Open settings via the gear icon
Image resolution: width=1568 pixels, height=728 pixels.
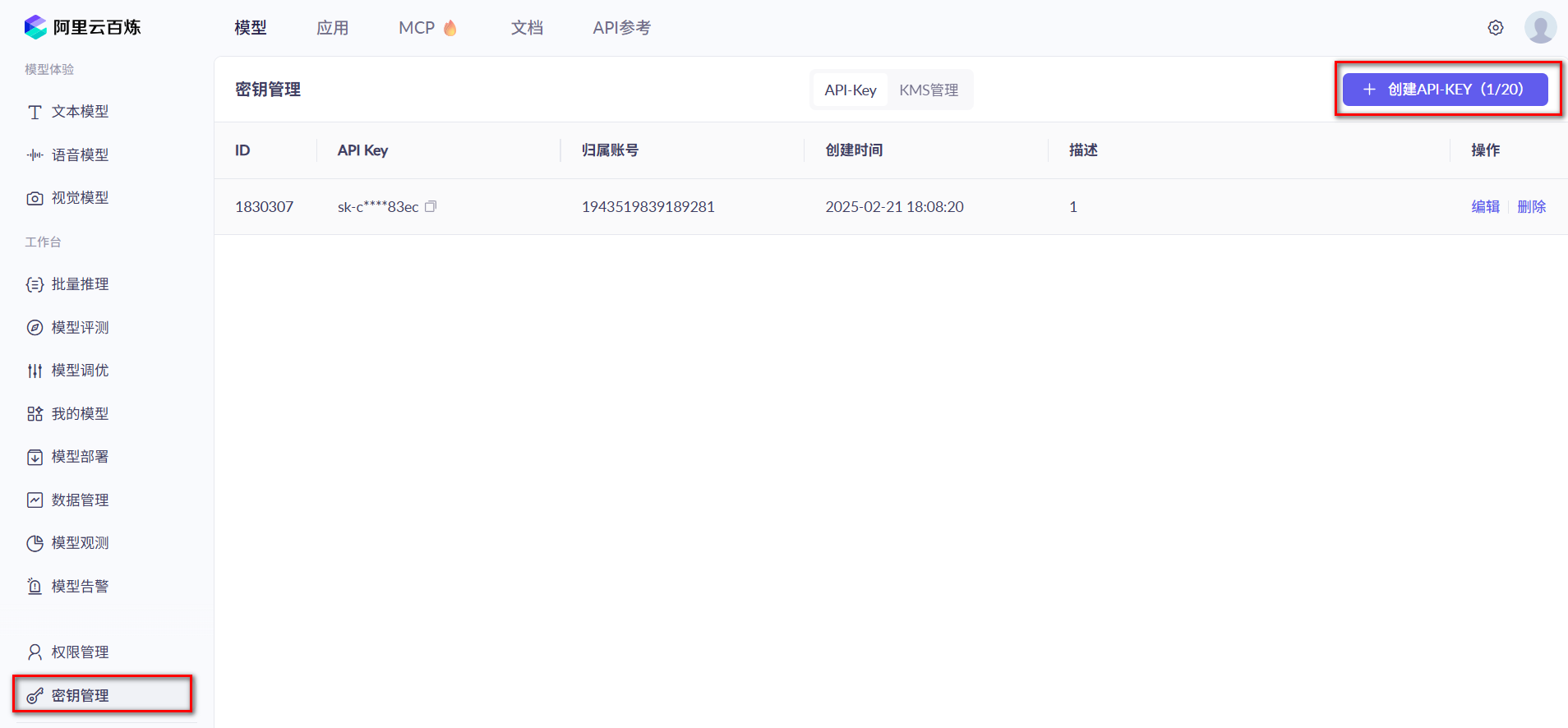[1496, 28]
